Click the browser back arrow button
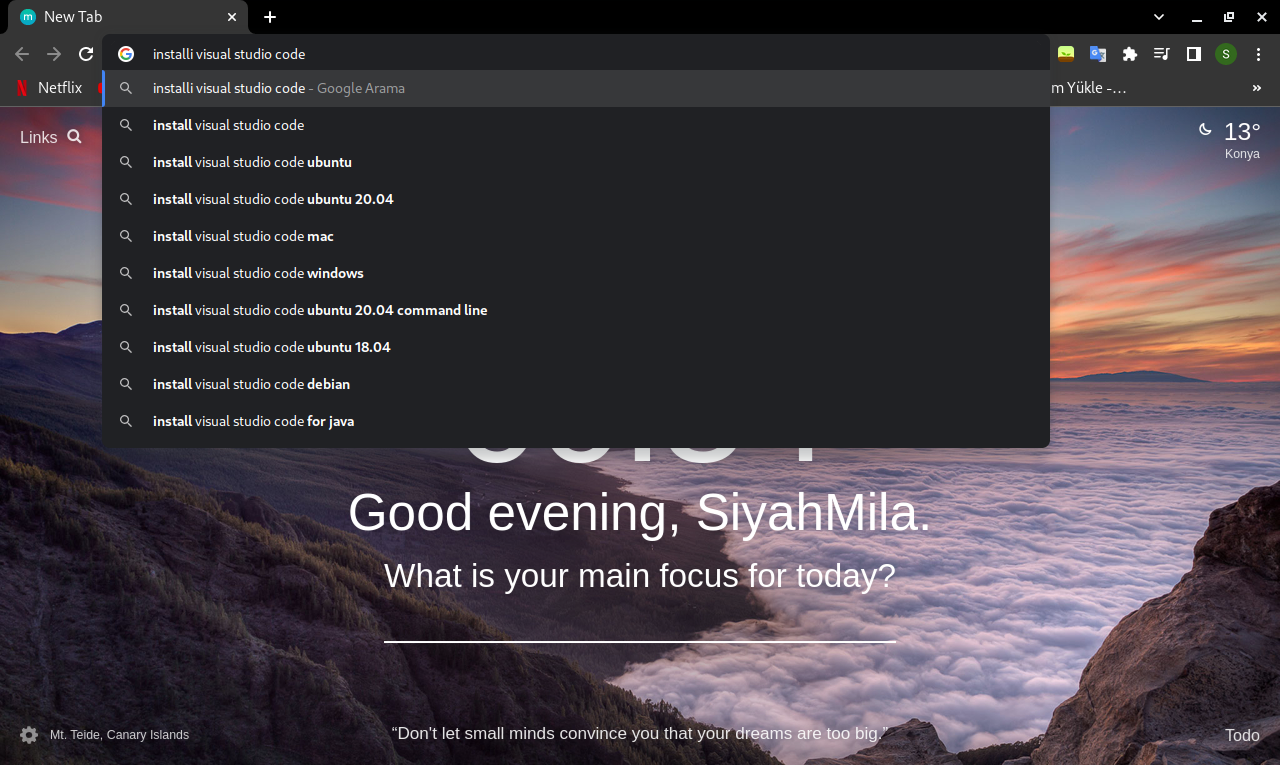The image size is (1280, 765). [22, 54]
